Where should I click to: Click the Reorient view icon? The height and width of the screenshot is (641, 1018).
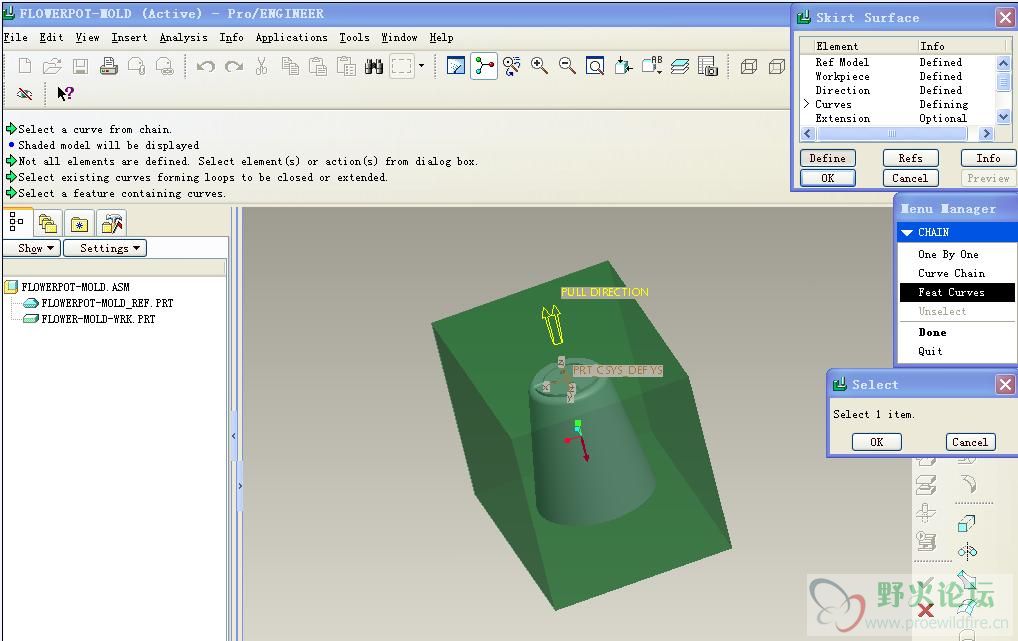pyautogui.click(x=623, y=66)
